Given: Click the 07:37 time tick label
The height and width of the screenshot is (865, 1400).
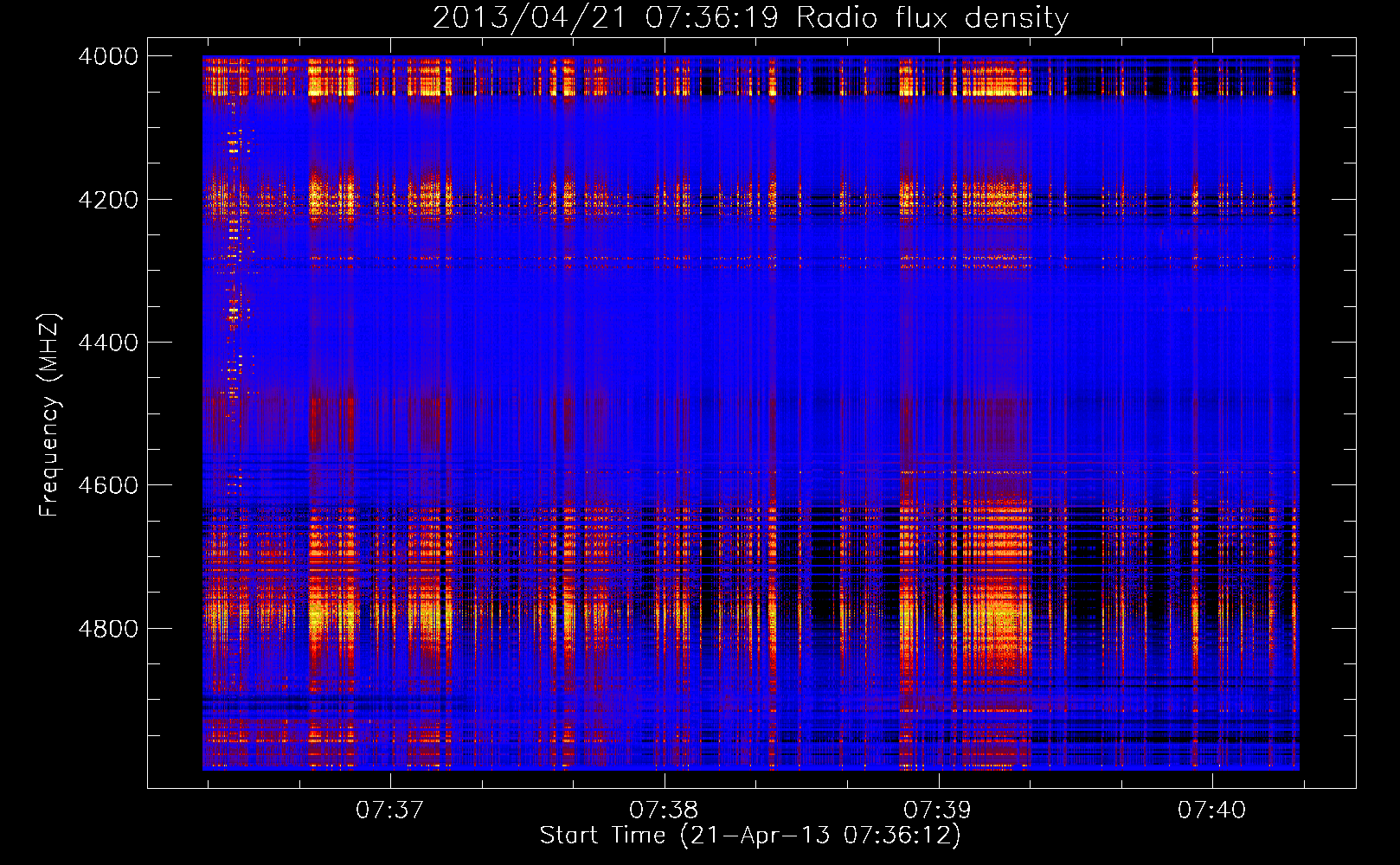Looking at the screenshot, I should point(390,810).
